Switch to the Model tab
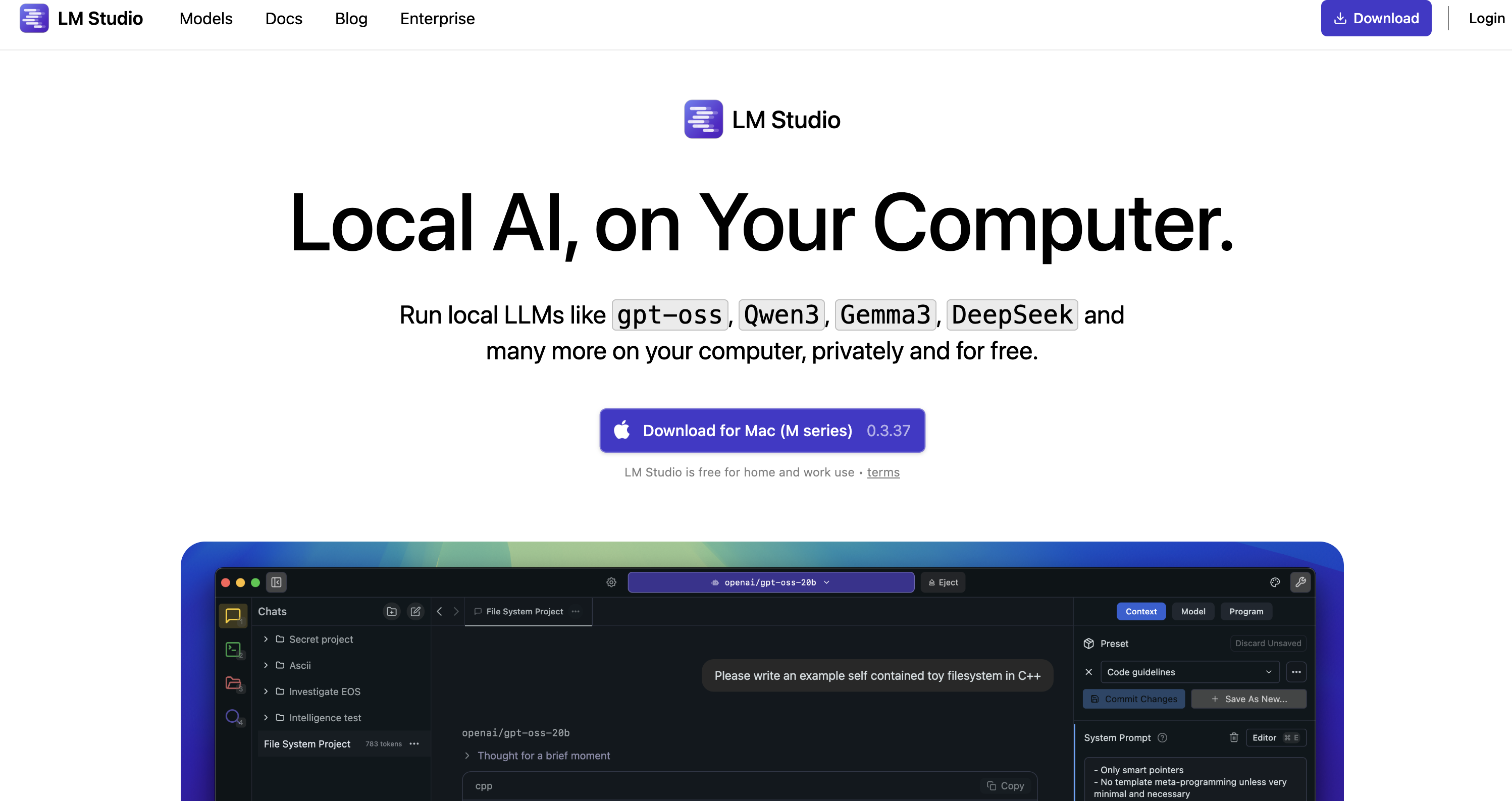 click(x=1193, y=611)
